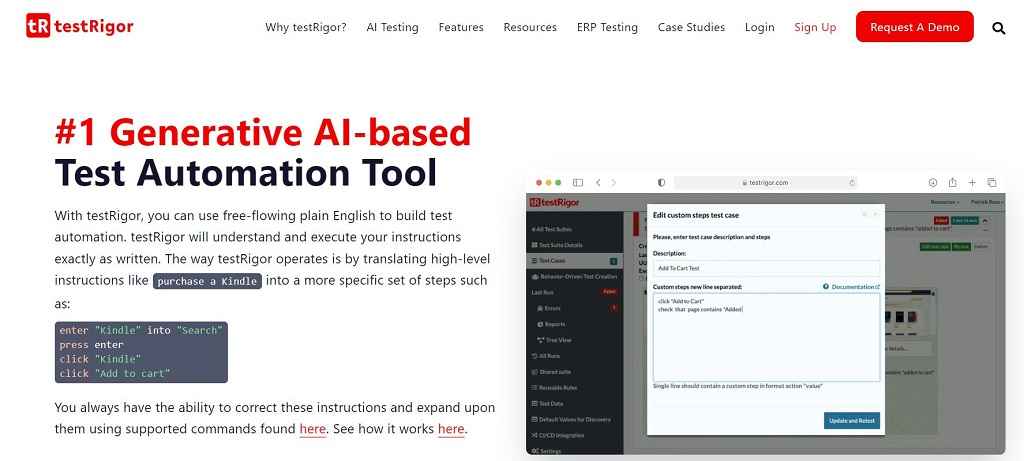The height and width of the screenshot is (461, 1024).
Task: Click the Description field containing Add To Cart Test
Action: point(766,268)
